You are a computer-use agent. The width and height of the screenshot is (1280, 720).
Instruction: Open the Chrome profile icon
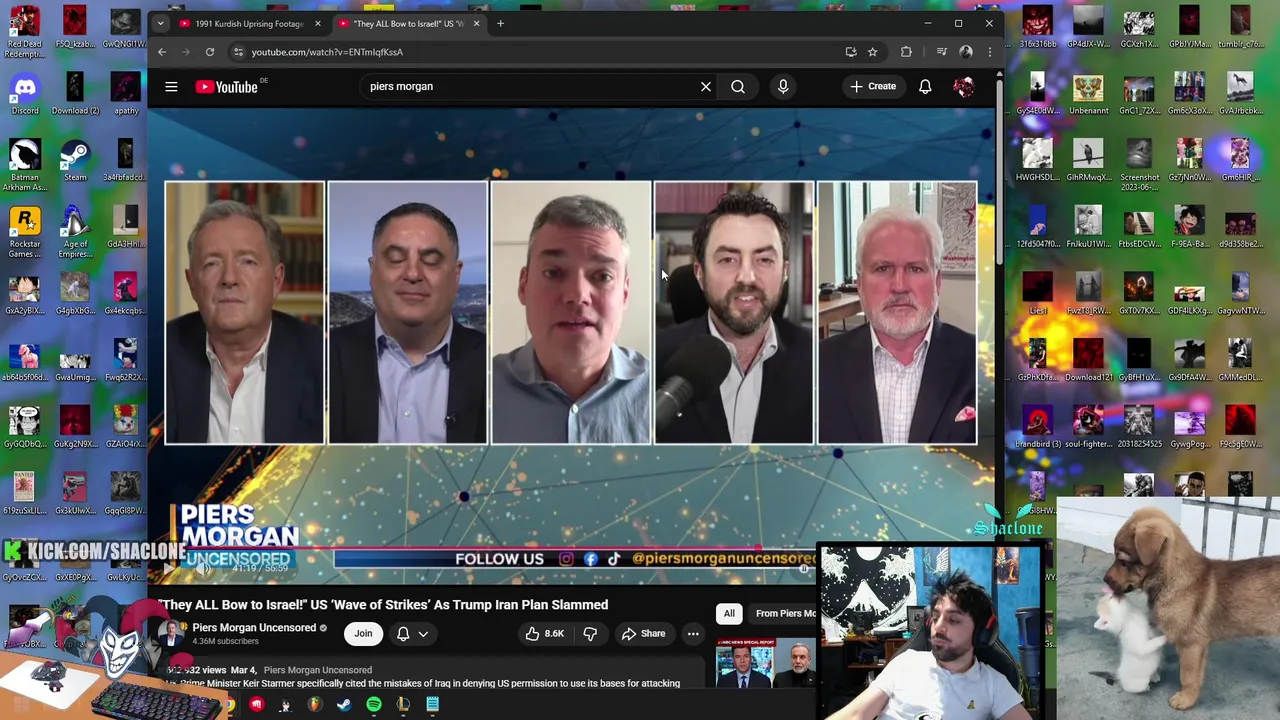click(x=966, y=52)
